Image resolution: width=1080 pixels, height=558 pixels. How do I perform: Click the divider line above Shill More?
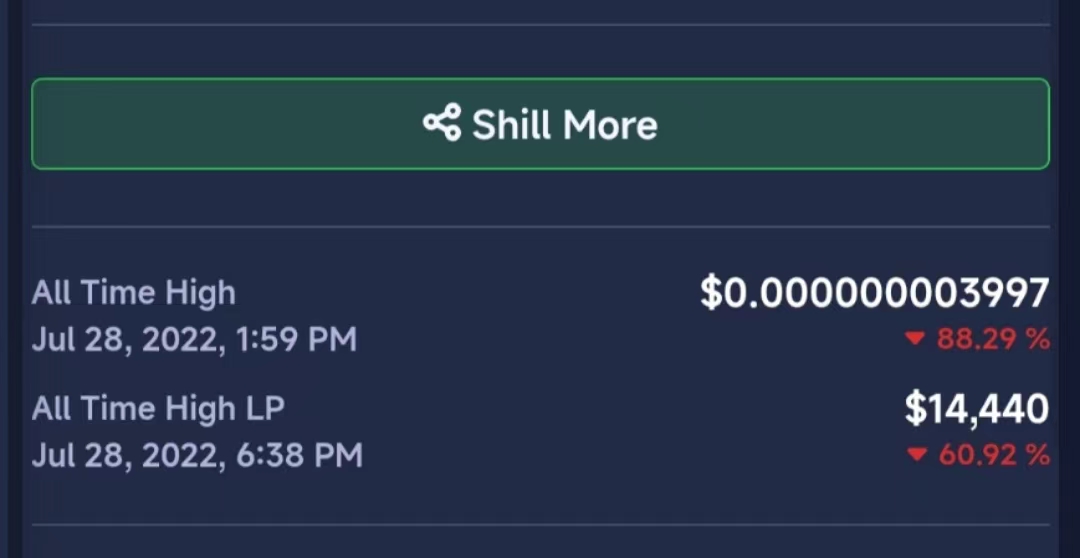tap(540, 25)
